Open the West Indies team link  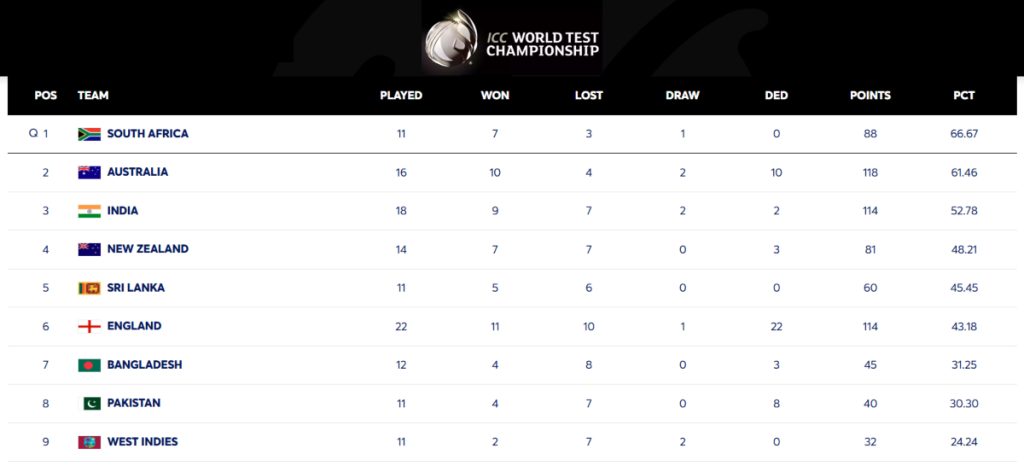(x=143, y=442)
